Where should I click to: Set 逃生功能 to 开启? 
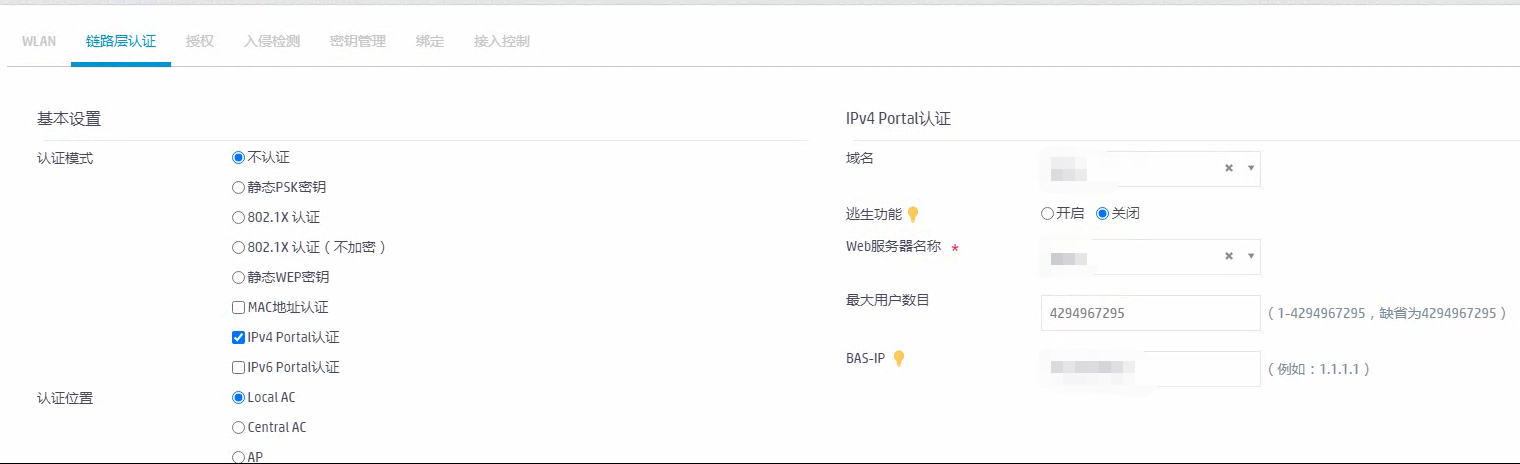coord(1047,213)
